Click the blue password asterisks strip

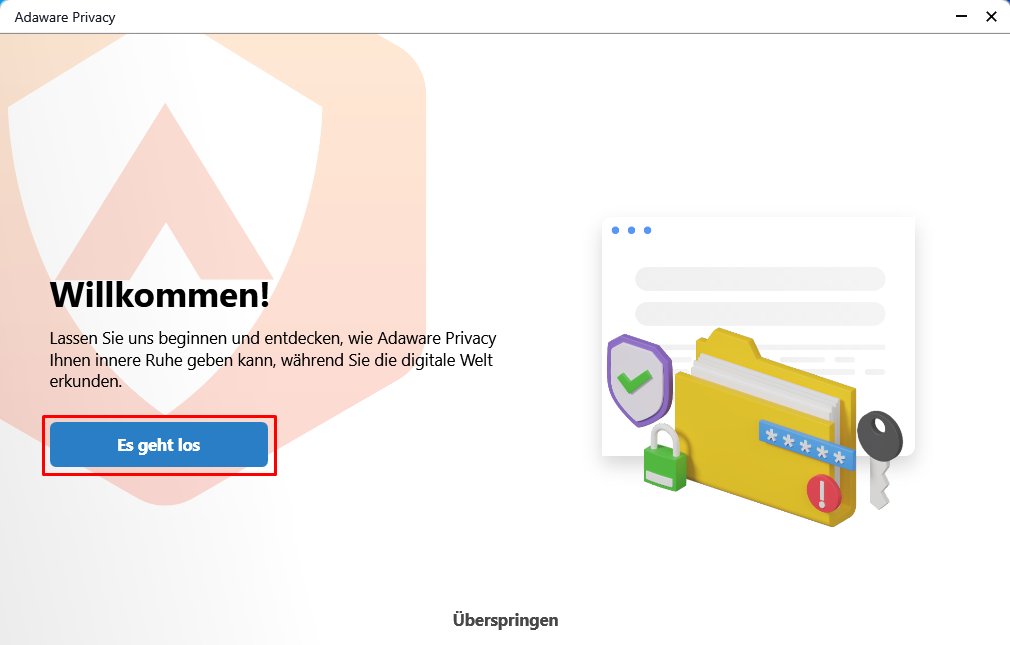(x=806, y=445)
